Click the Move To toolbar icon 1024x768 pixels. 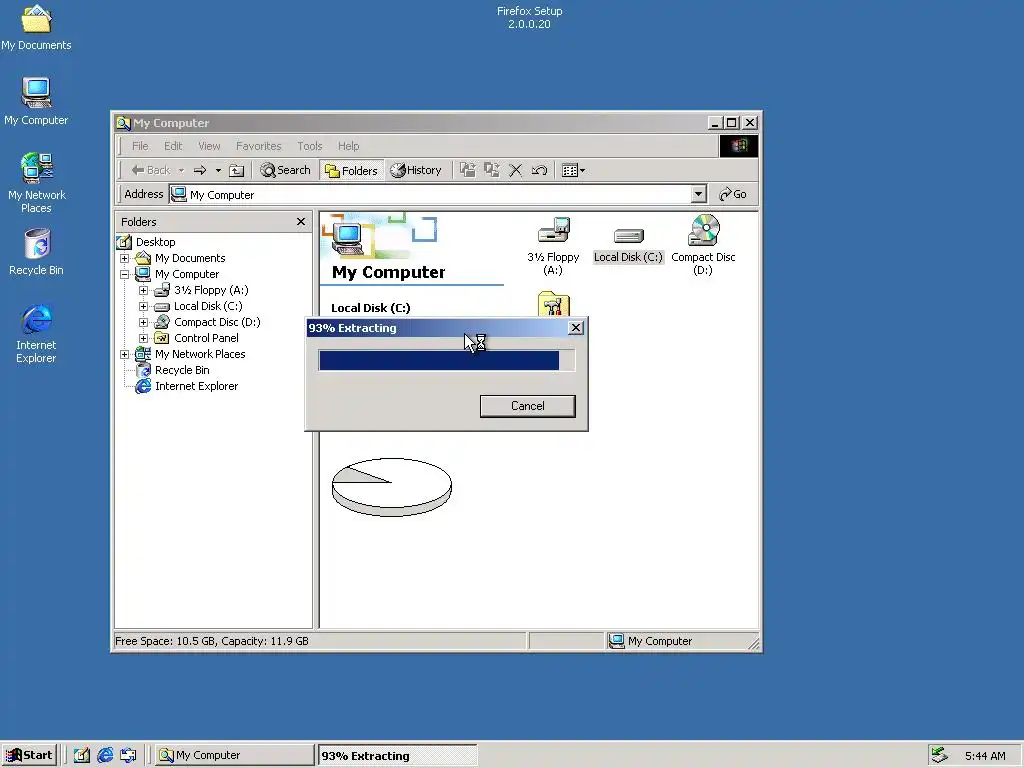point(468,170)
